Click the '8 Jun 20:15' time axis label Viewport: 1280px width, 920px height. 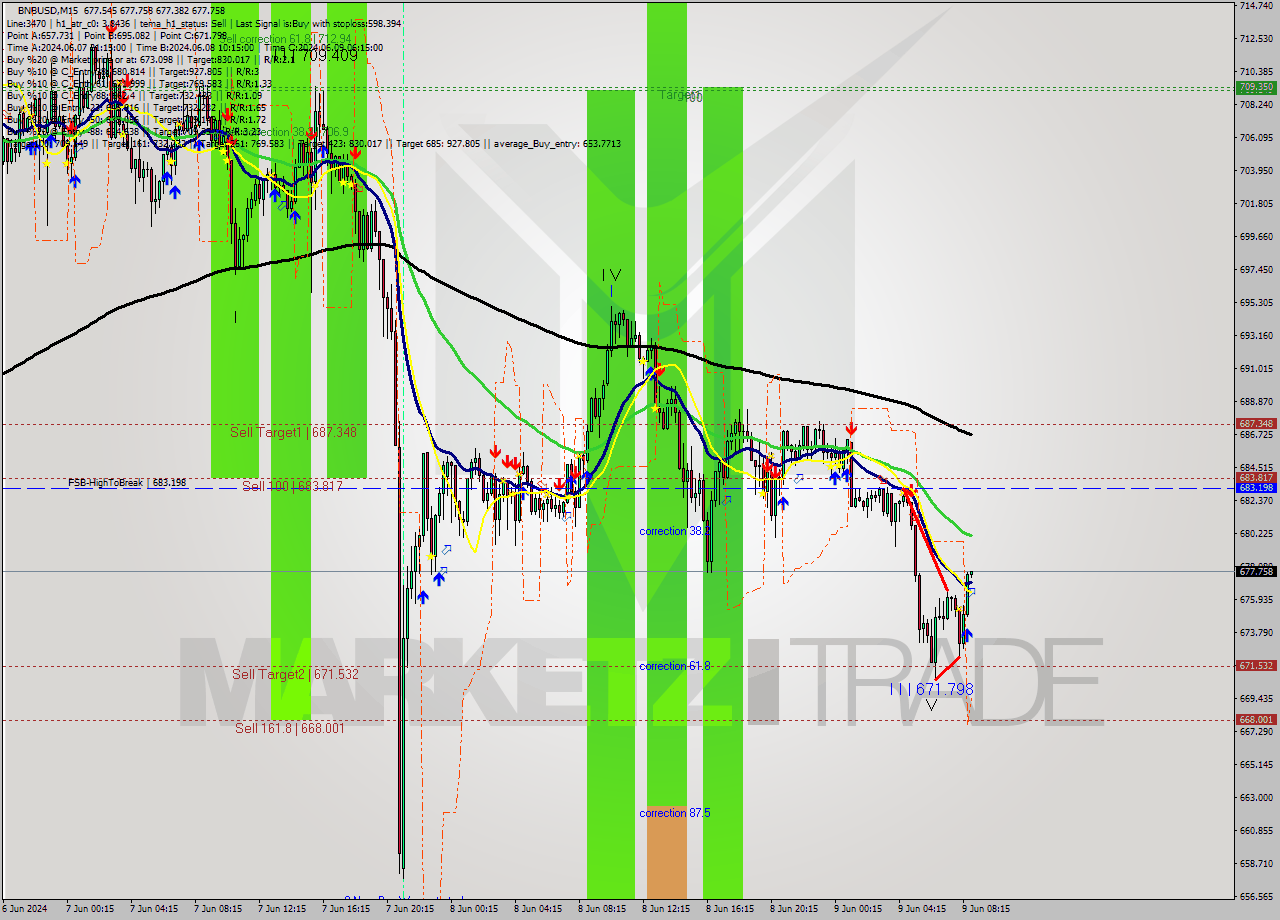(x=794, y=909)
